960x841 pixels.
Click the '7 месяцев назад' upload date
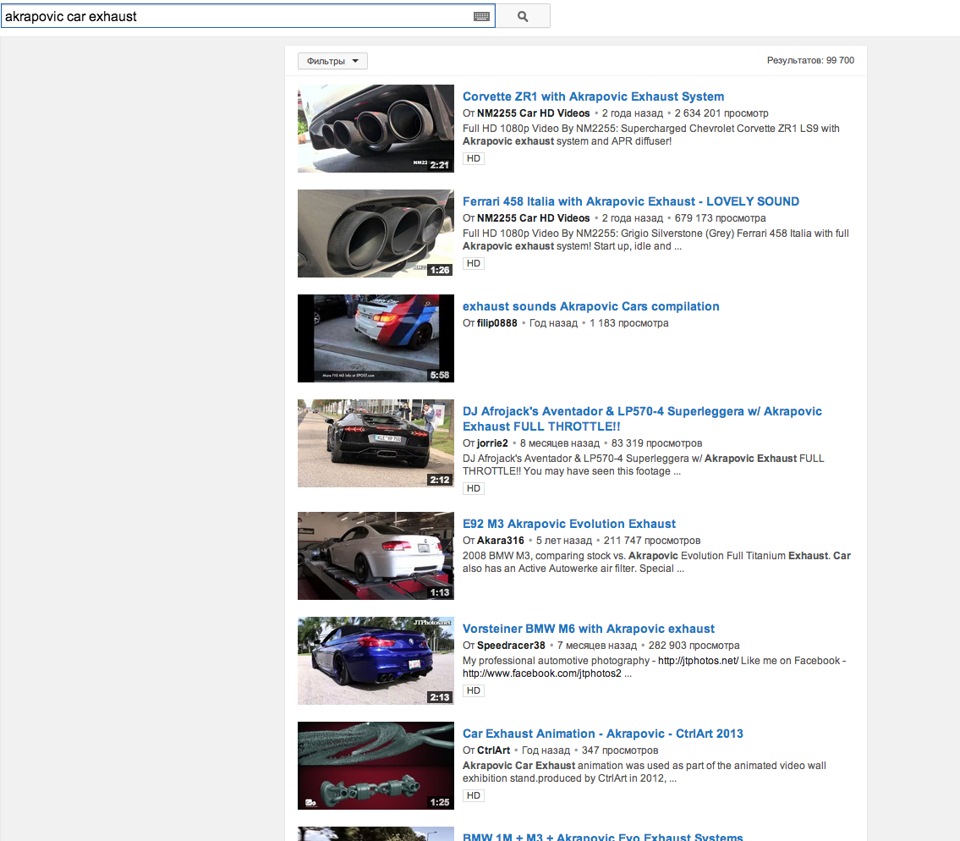click(x=597, y=645)
